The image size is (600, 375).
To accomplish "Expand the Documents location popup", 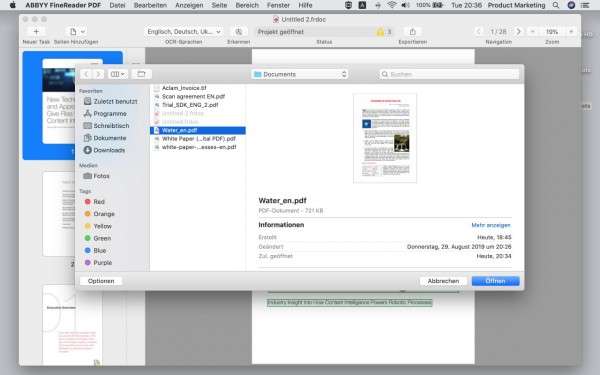I will click(x=300, y=74).
